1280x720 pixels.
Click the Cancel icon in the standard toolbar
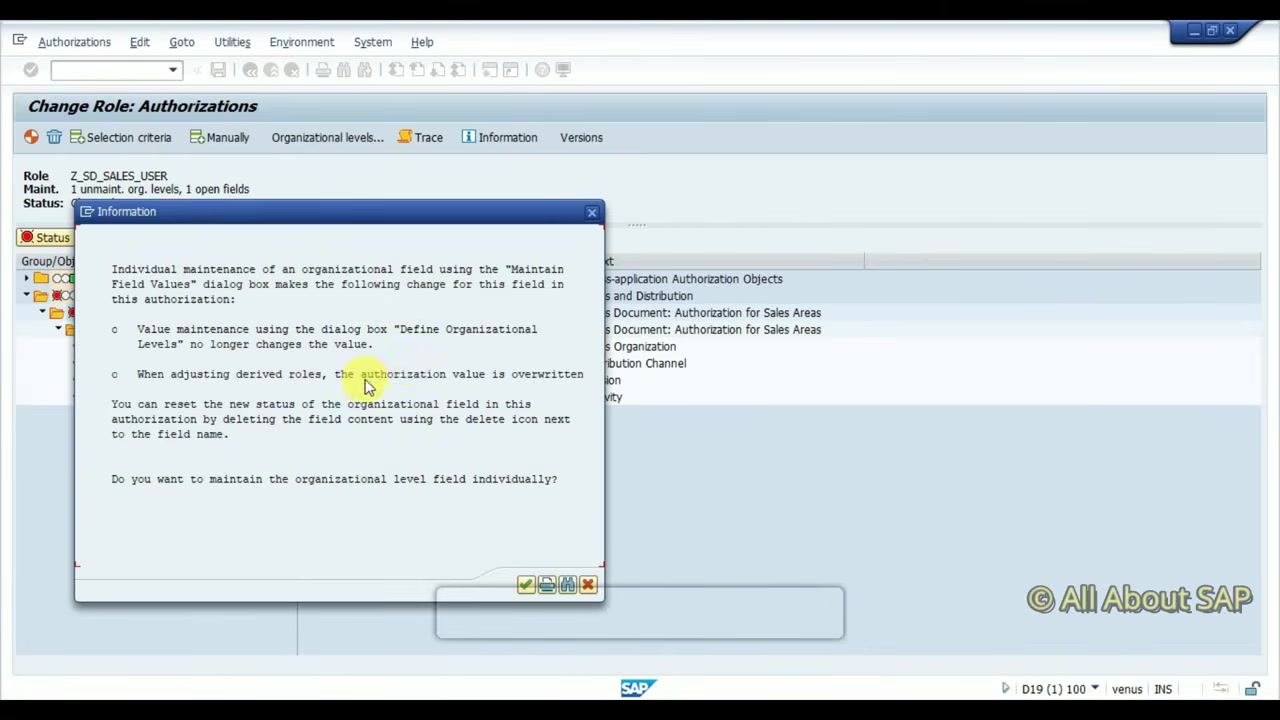click(292, 70)
